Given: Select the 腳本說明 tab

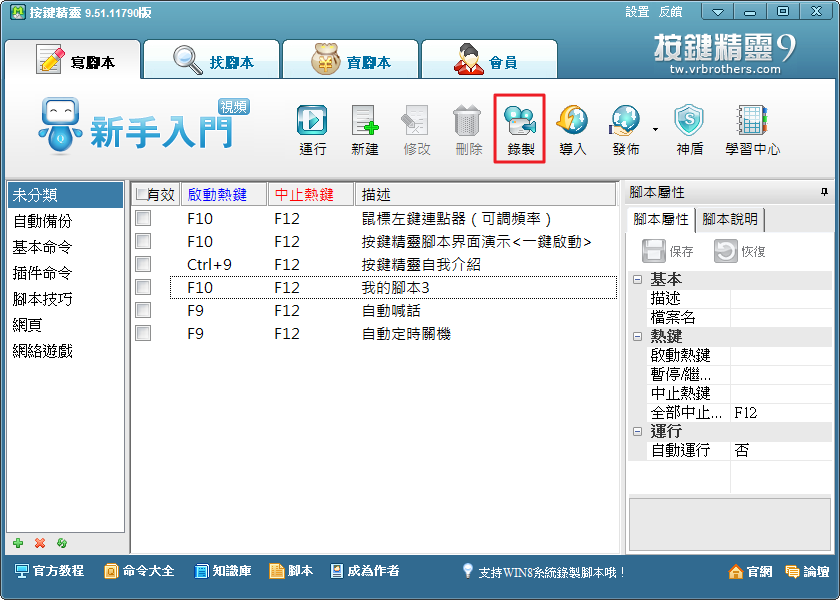Looking at the screenshot, I should tap(730, 220).
